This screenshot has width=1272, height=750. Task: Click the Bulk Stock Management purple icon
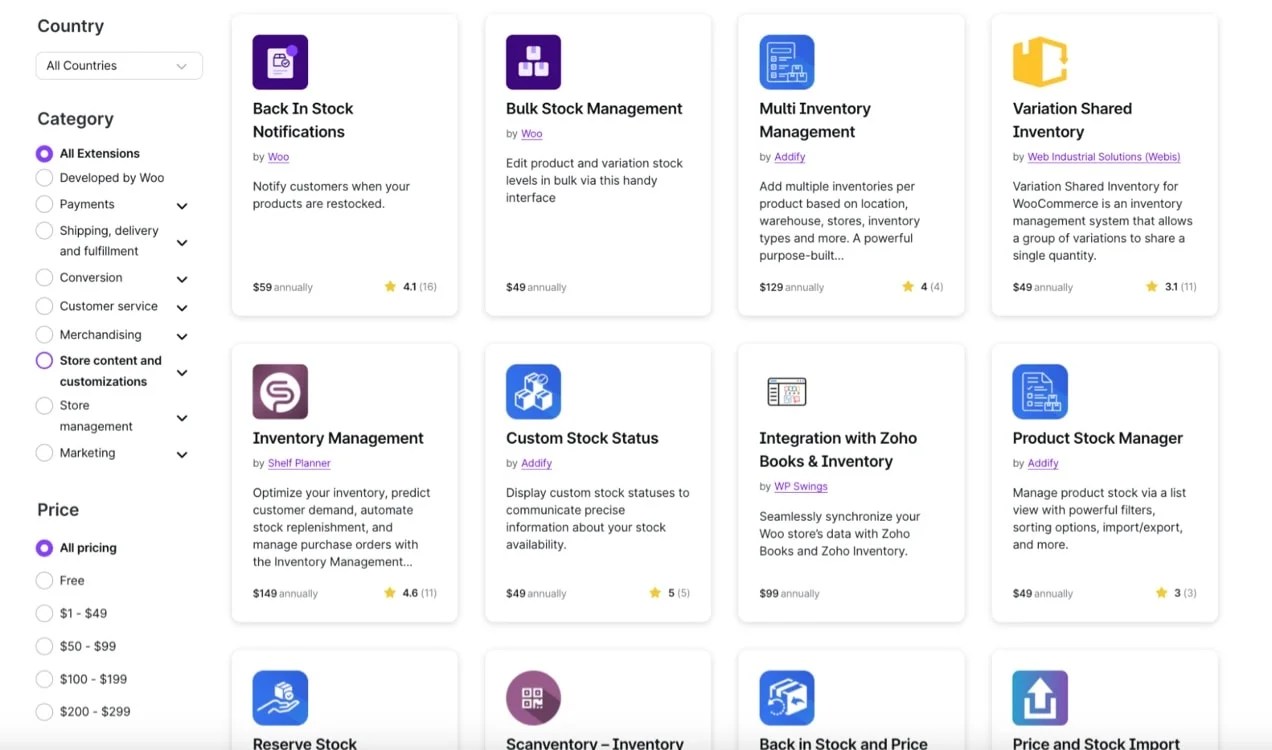[533, 62]
